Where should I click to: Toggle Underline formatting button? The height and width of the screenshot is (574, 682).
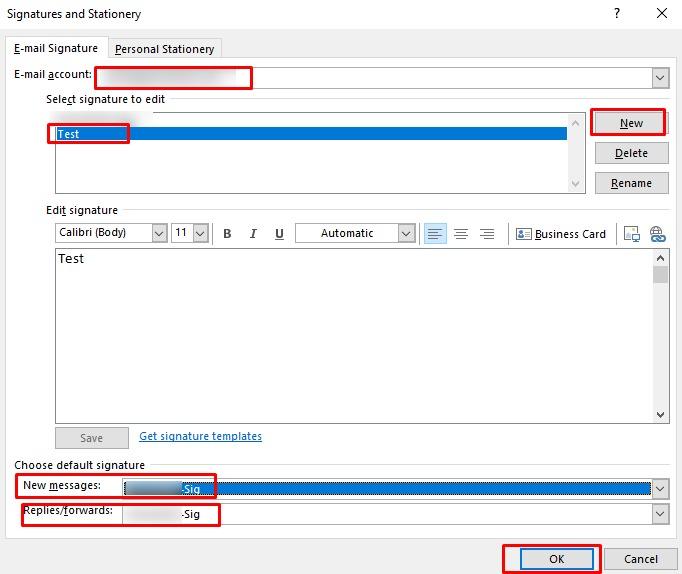[279, 234]
